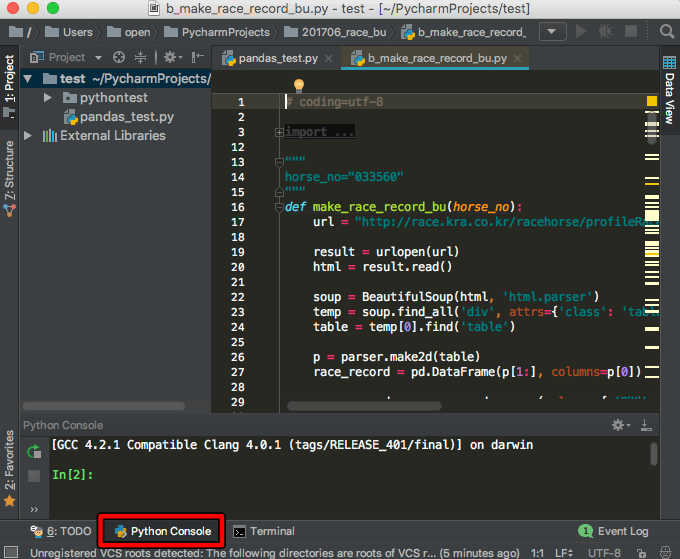Click line number 16 in gutter
Viewport: 680px width, 559px height.
click(x=238, y=207)
